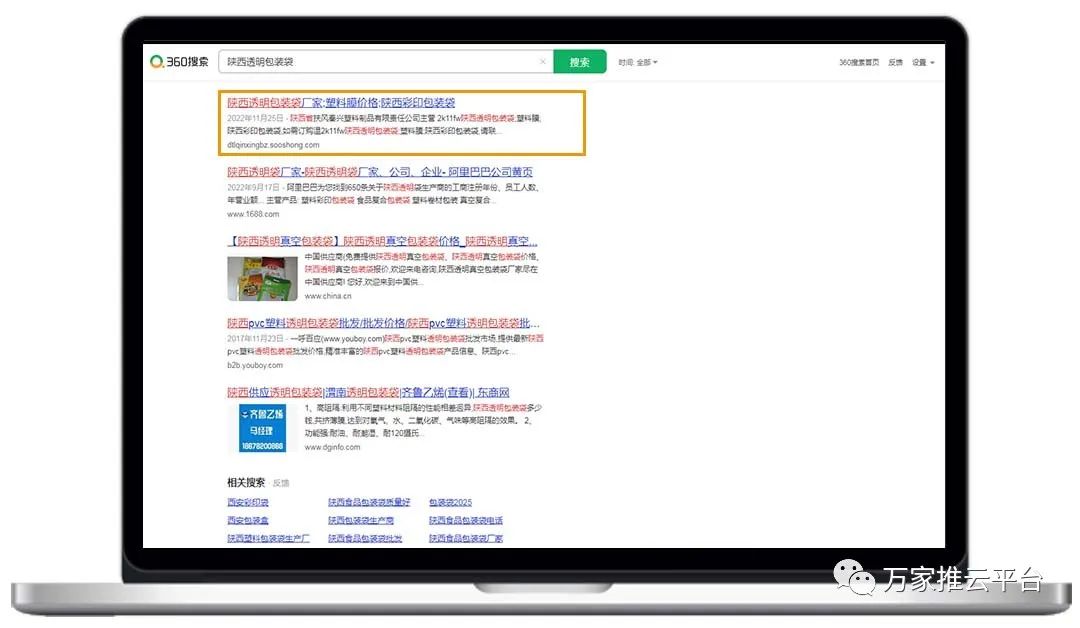
Task: Focus the search input field
Action: [x=380, y=62]
